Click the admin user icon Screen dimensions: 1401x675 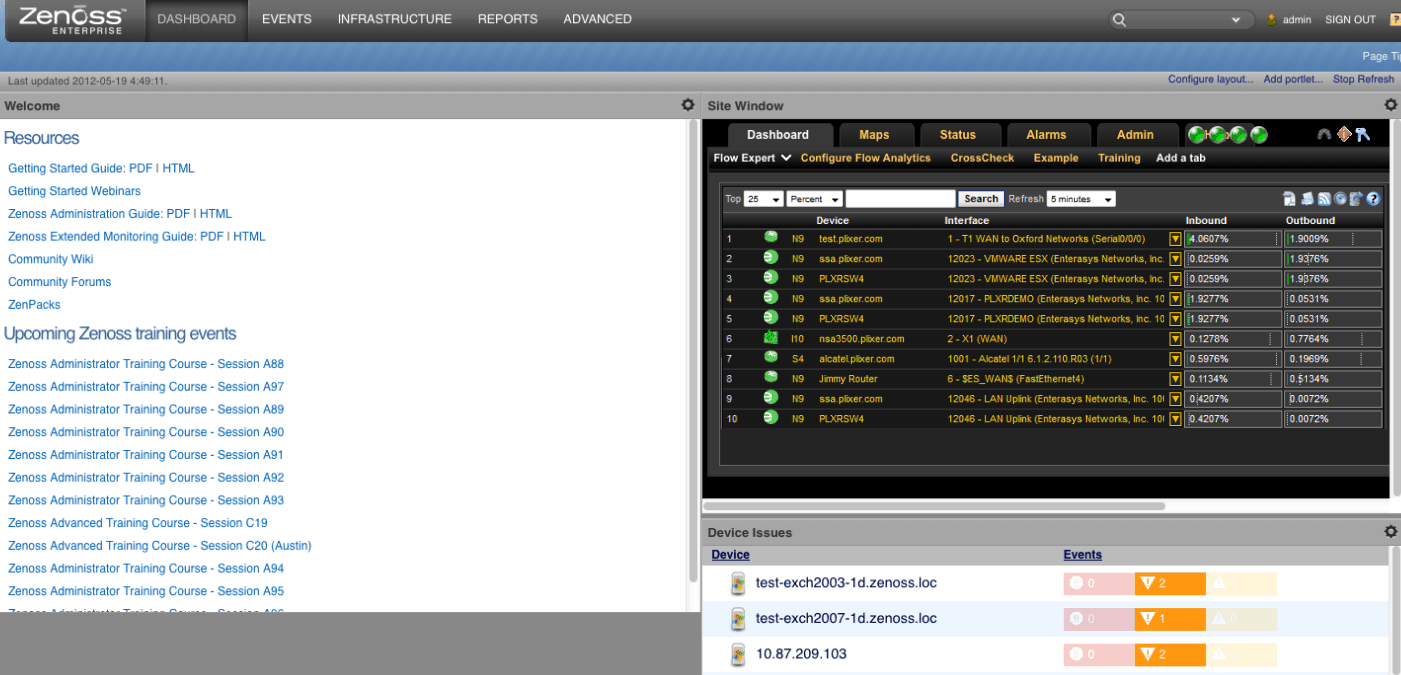click(x=1272, y=19)
